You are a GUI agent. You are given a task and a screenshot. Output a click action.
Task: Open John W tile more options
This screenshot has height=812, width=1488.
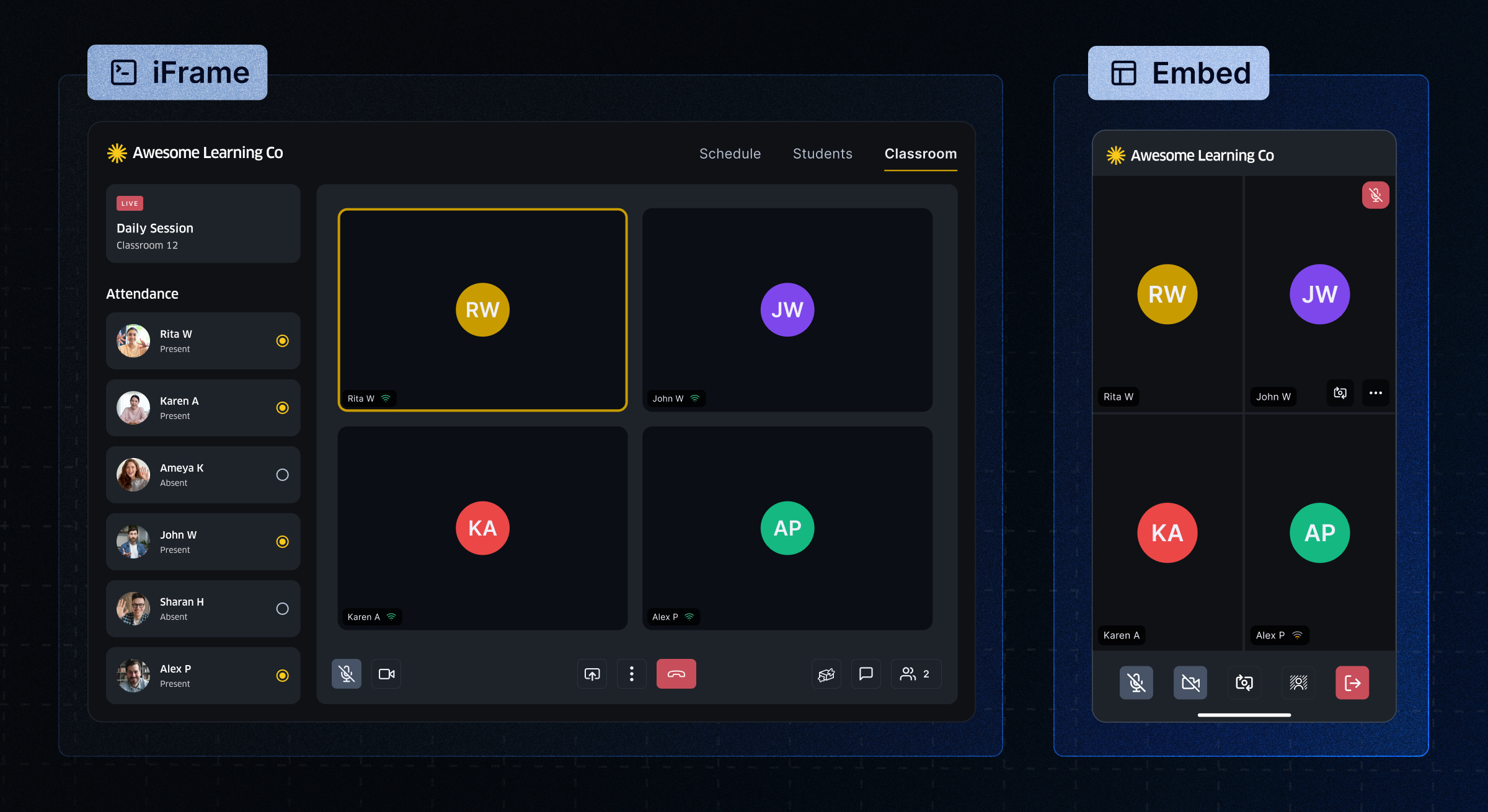(x=1375, y=393)
